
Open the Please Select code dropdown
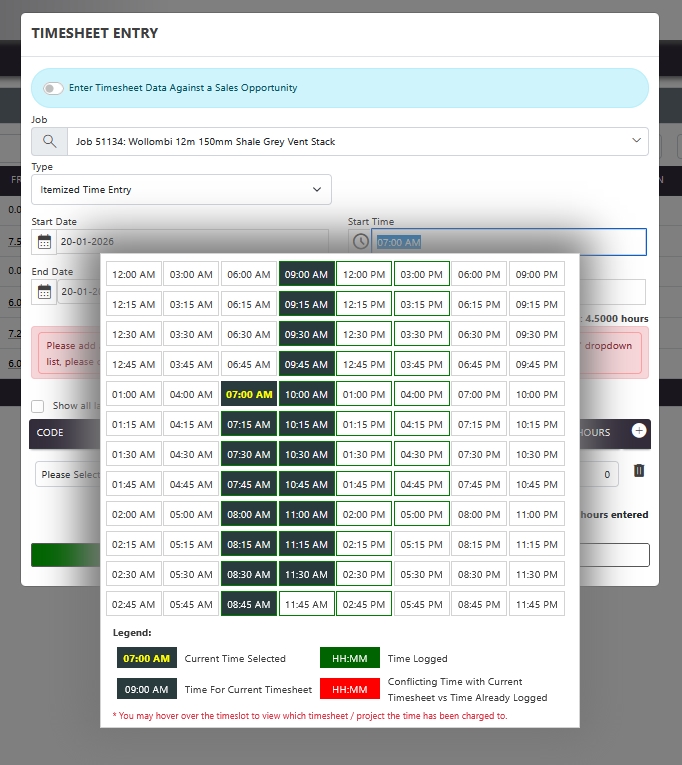tap(68, 474)
